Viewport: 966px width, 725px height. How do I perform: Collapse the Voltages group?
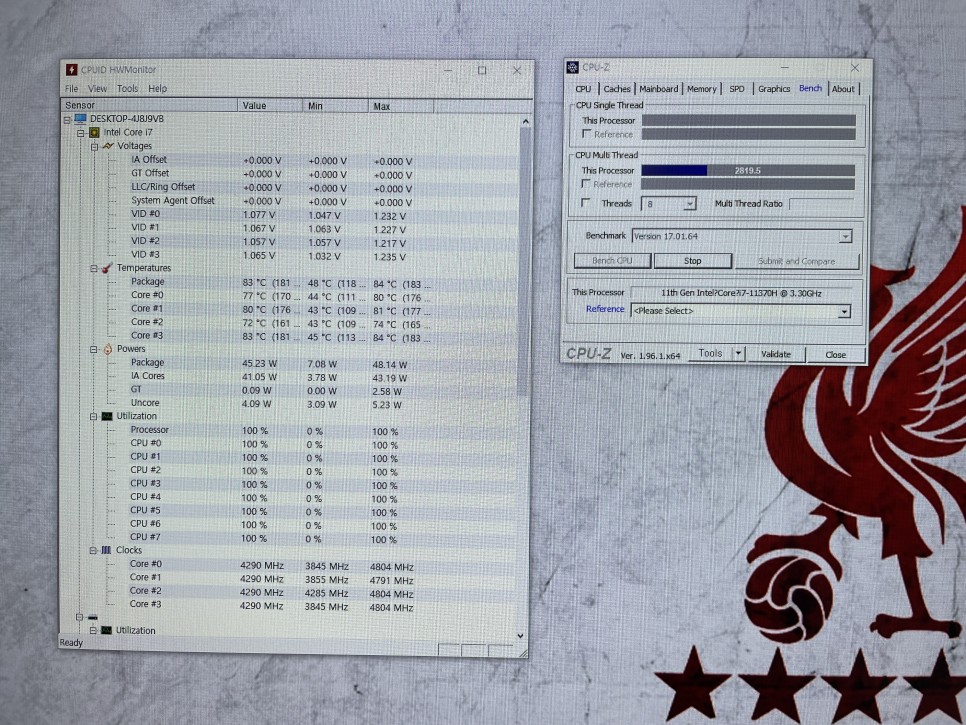(94, 147)
